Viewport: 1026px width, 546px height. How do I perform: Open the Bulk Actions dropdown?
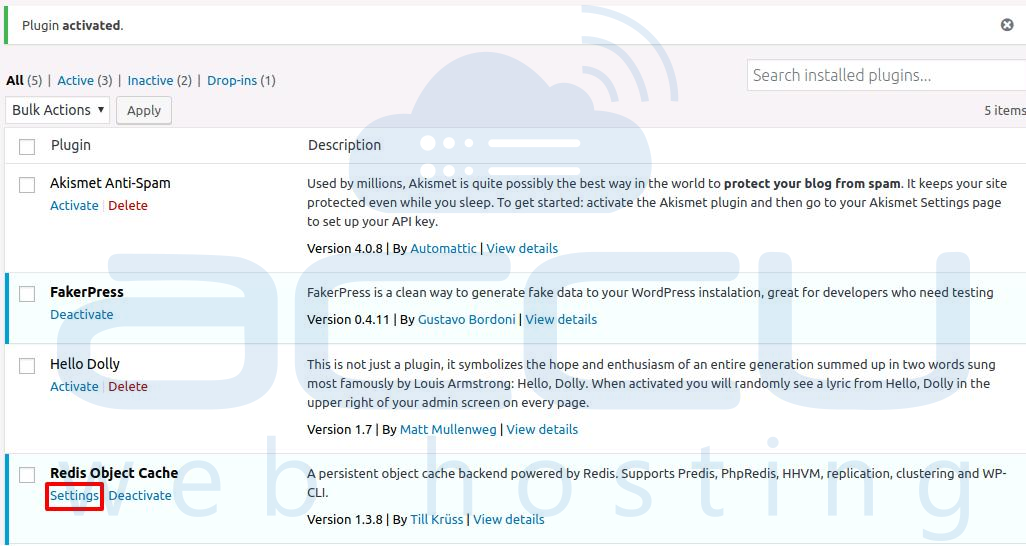click(58, 110)
